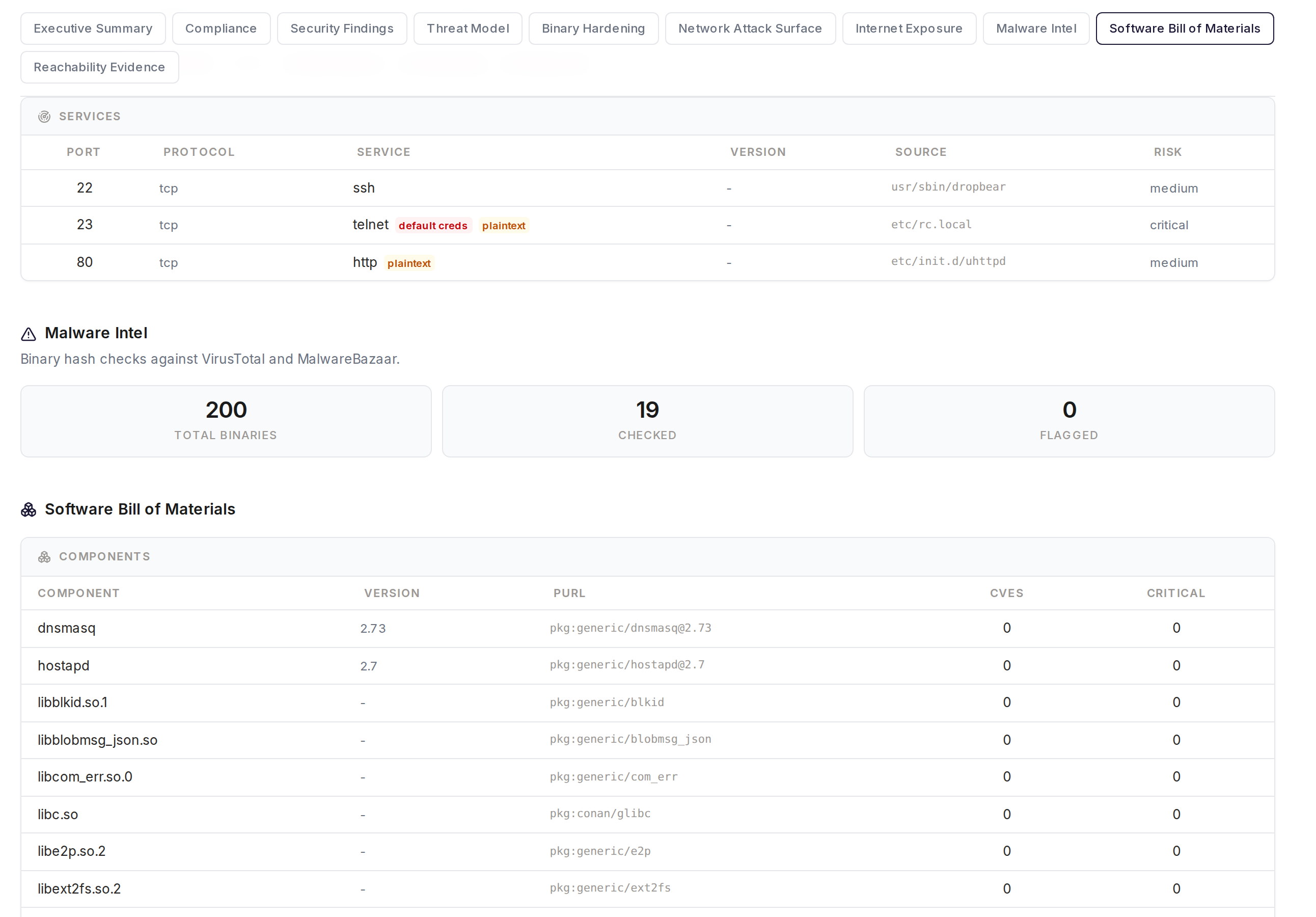The width and height of the screenshot is (1316, 917).
Task: Select the libext2fs.so.2 component
Action: 79,889
